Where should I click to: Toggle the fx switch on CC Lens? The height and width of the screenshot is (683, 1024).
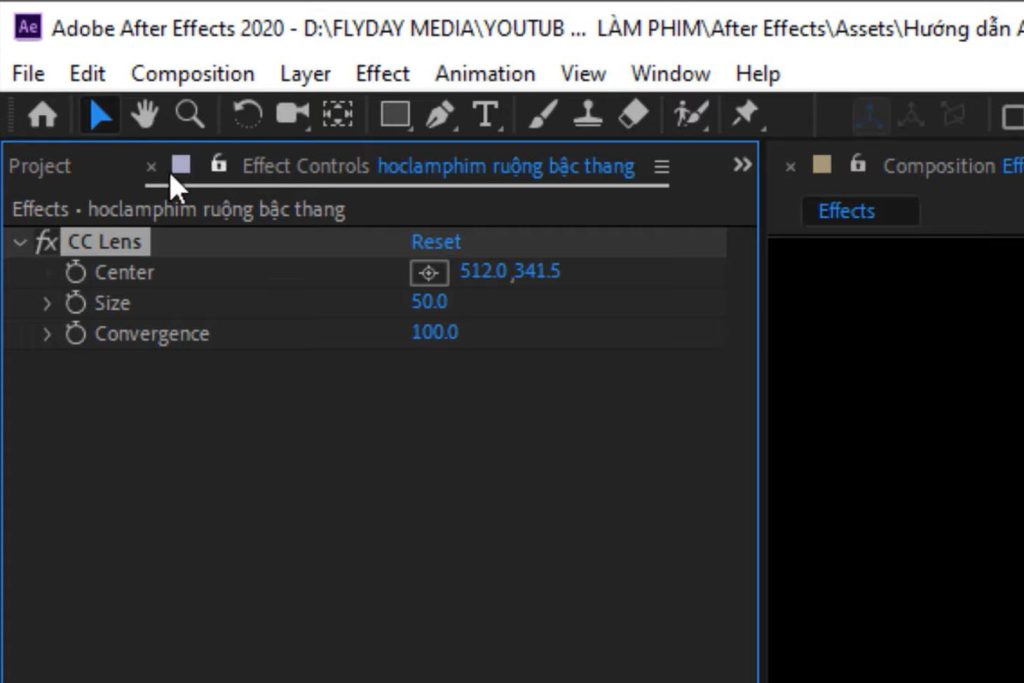tap(45, 241)
